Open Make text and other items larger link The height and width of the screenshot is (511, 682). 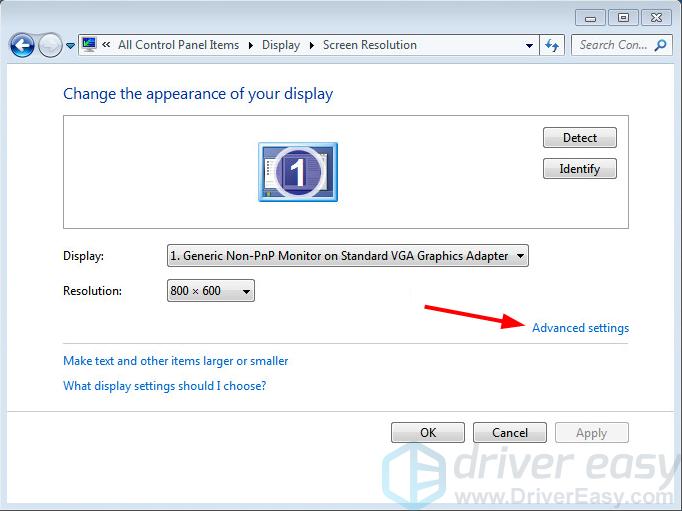tap(175, 361)
